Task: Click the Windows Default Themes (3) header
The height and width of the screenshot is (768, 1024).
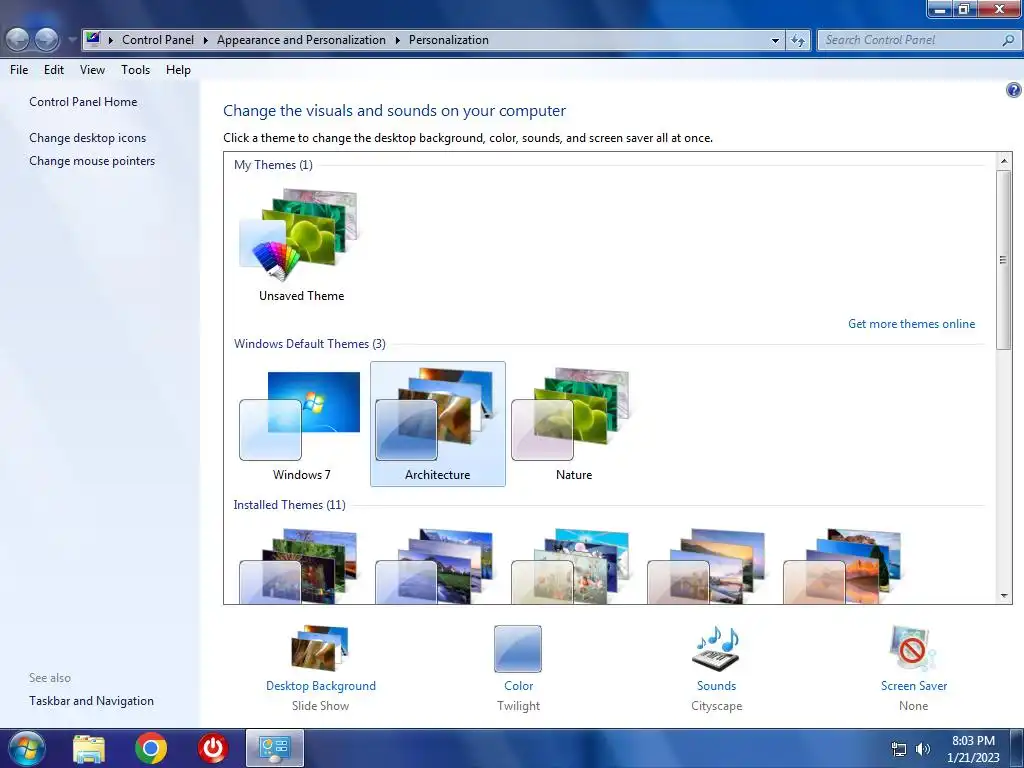Action: pos(310,344)
